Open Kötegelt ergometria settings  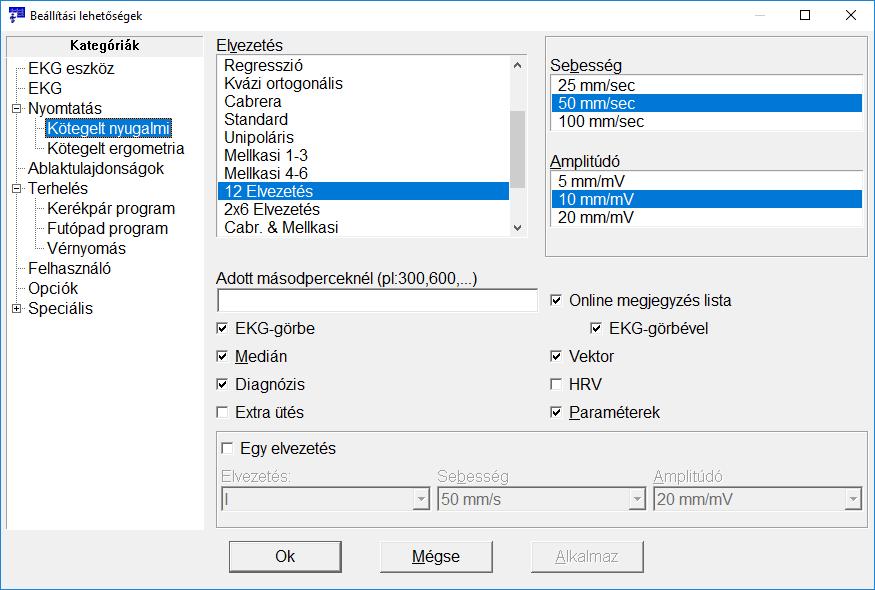click(x=116, y=148)
